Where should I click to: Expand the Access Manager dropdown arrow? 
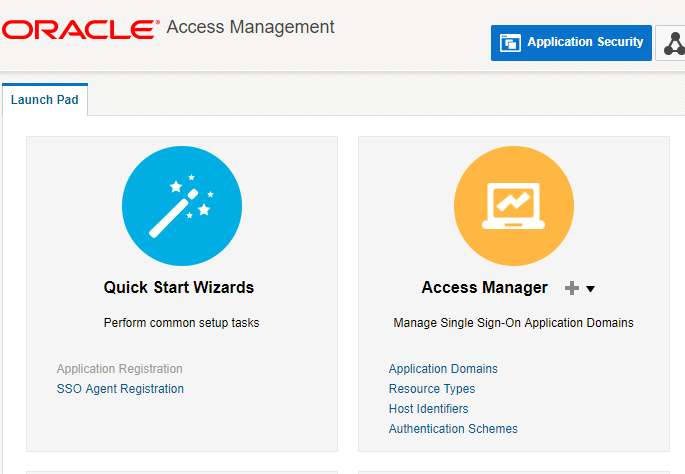click(590, 289)
